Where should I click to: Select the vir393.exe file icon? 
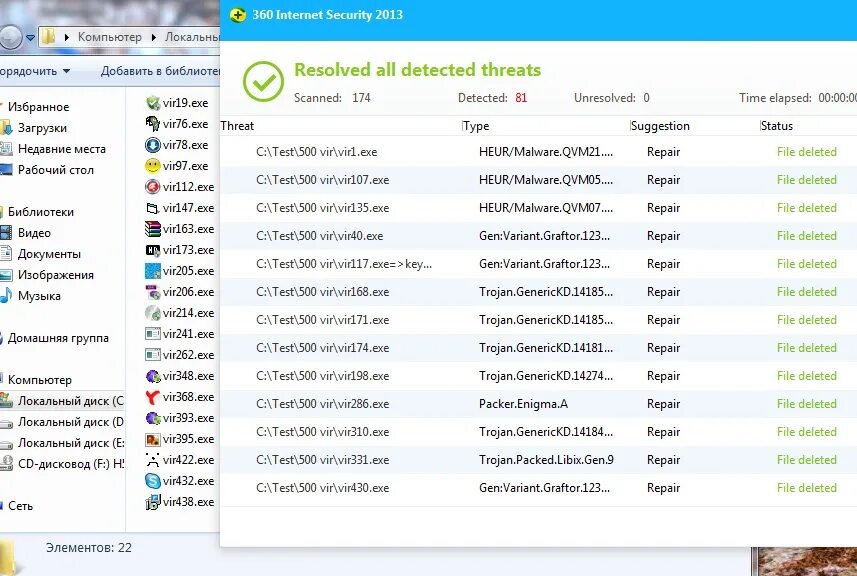pyautogui.click(x=153, y=418)
